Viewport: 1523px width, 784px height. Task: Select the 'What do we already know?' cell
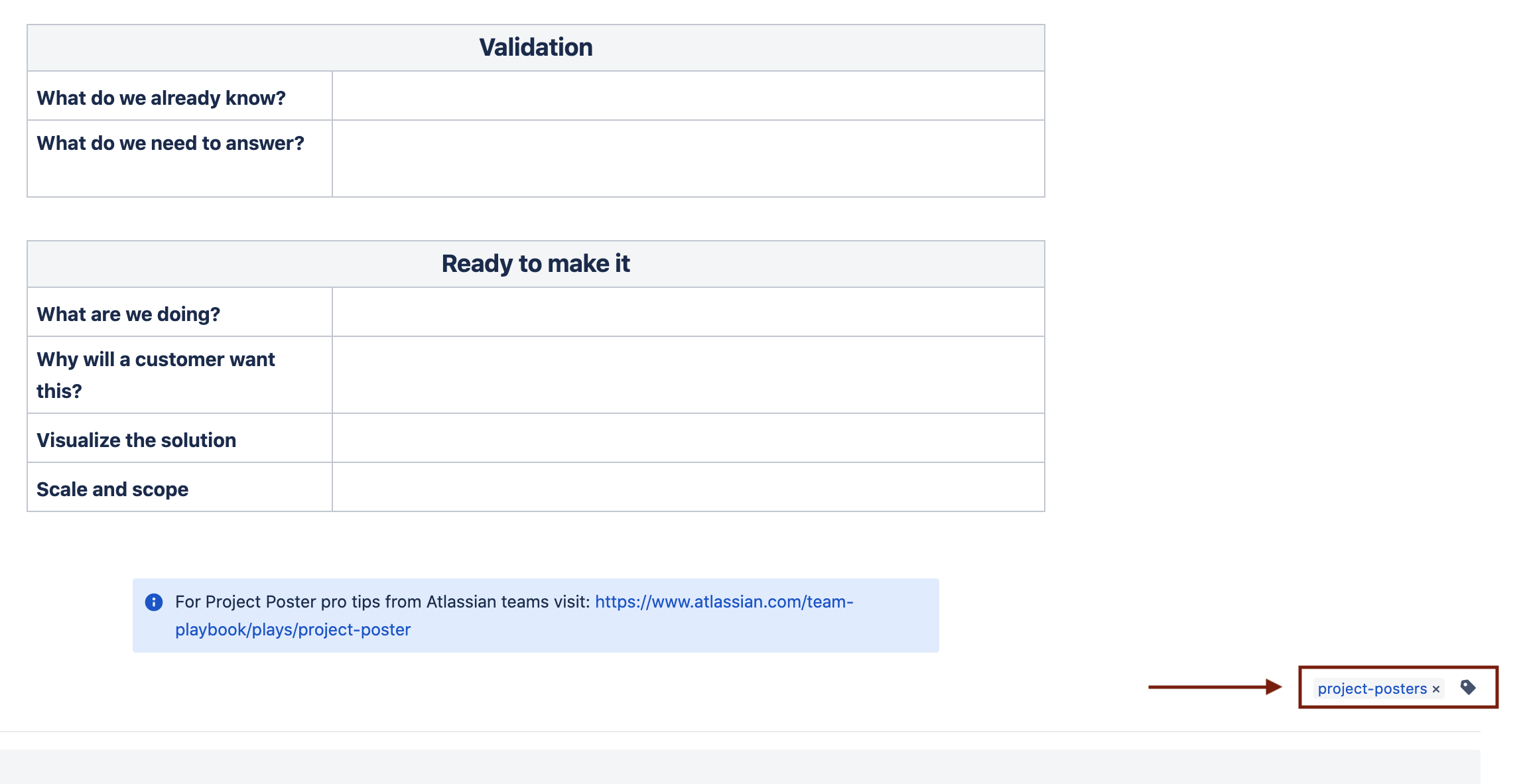(x=161, y=98)
